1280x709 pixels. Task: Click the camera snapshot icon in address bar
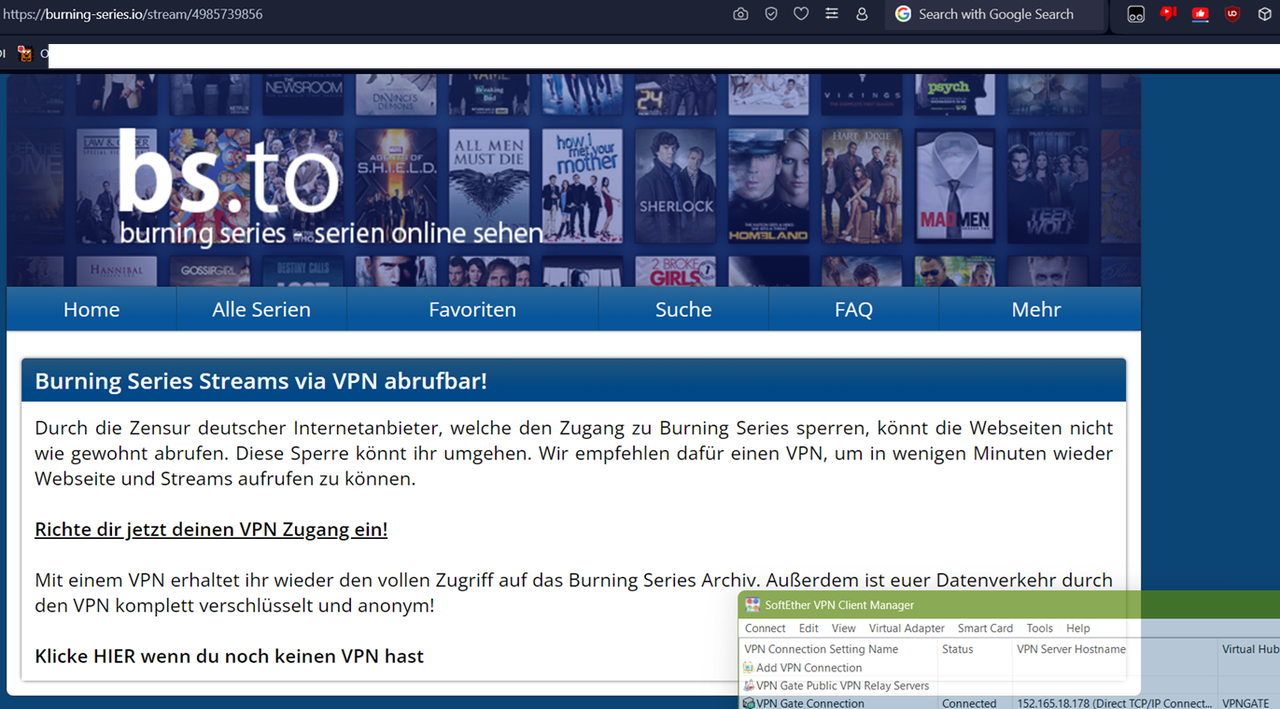pos(740,14)
